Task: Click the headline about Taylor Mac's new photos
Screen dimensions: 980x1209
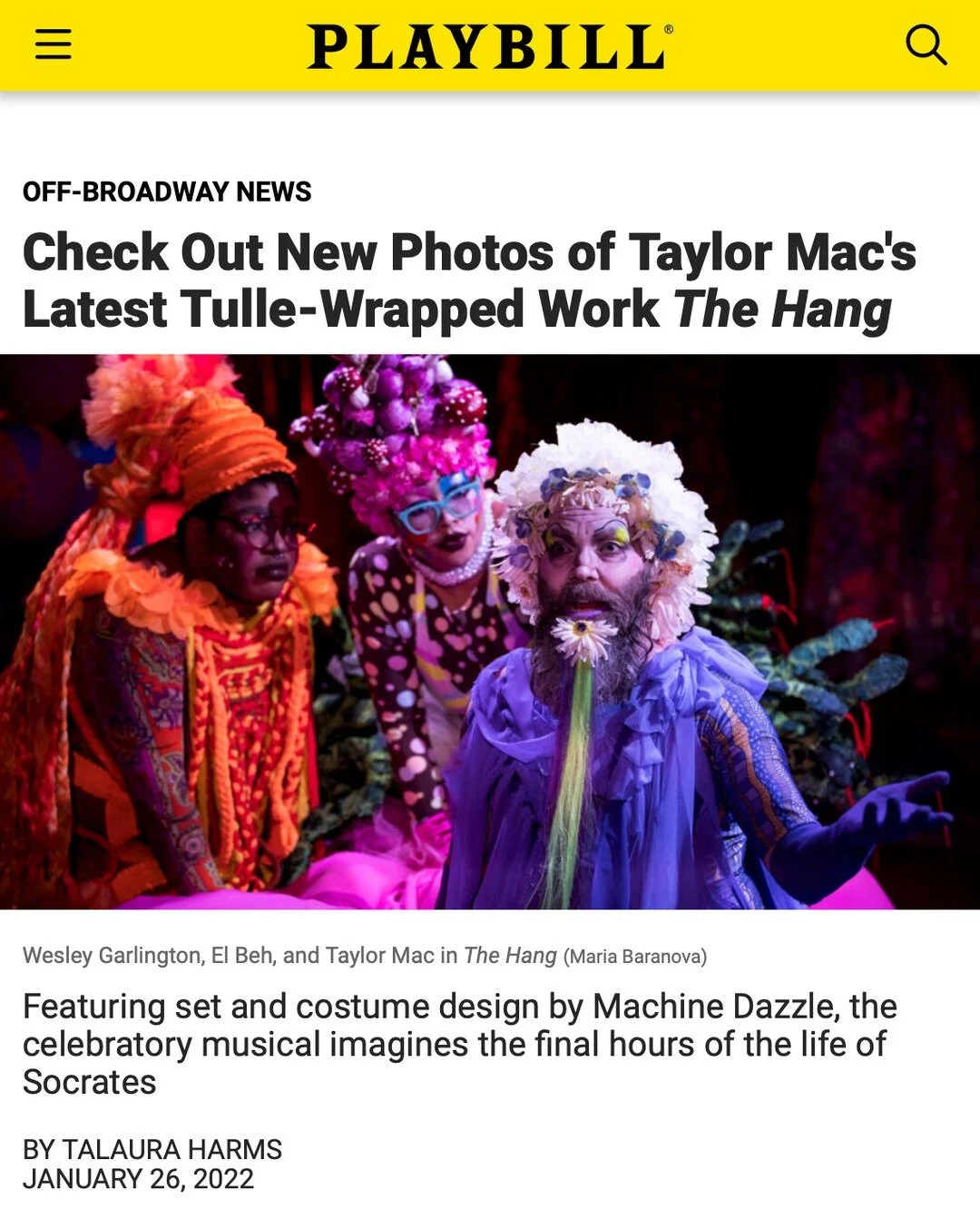Action: point(469,280)
